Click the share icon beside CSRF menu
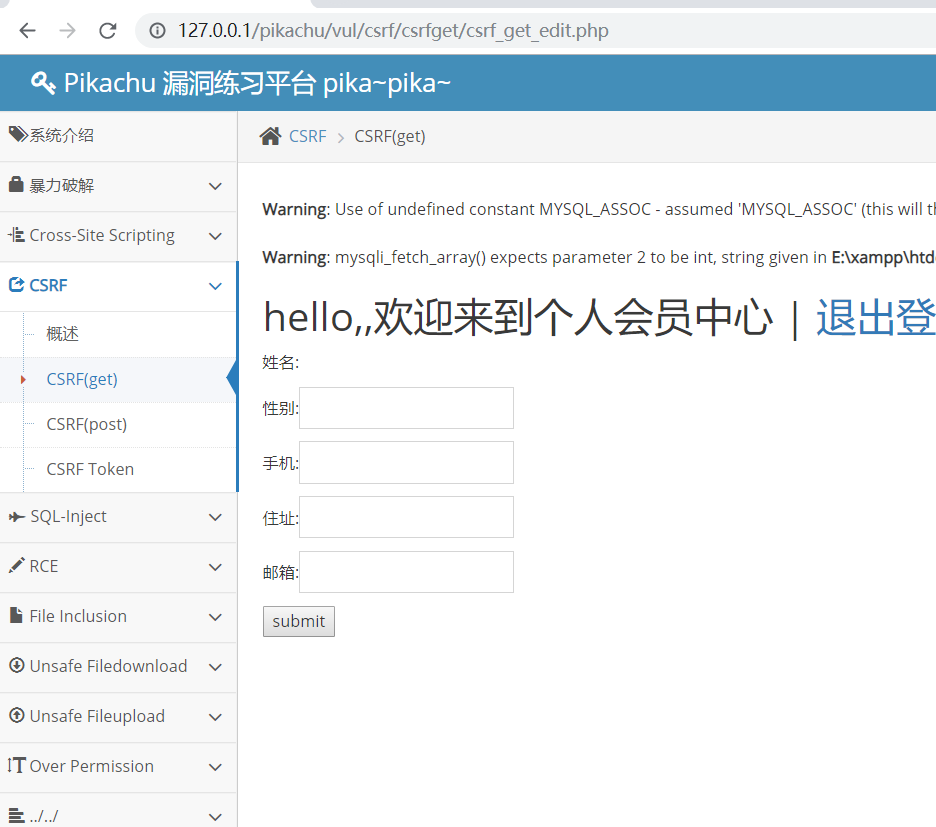 (16, 285)
